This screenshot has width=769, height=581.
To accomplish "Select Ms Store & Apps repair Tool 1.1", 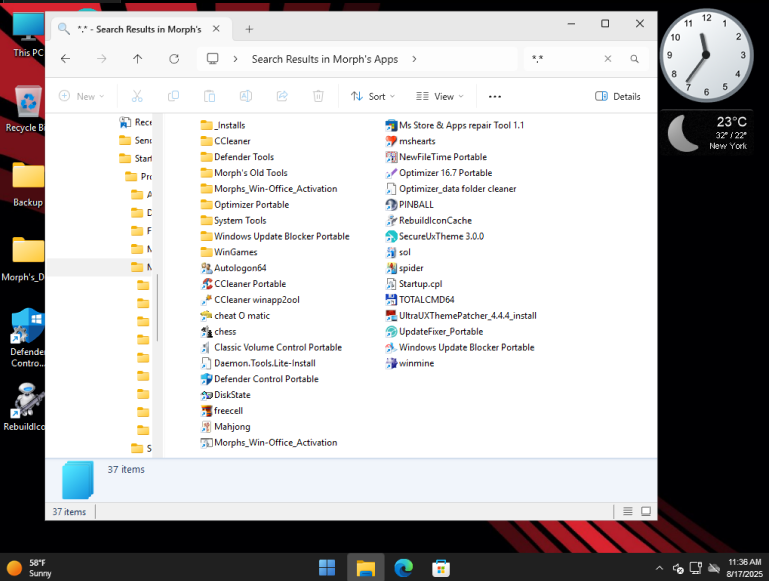I will (x=455, y=126).
